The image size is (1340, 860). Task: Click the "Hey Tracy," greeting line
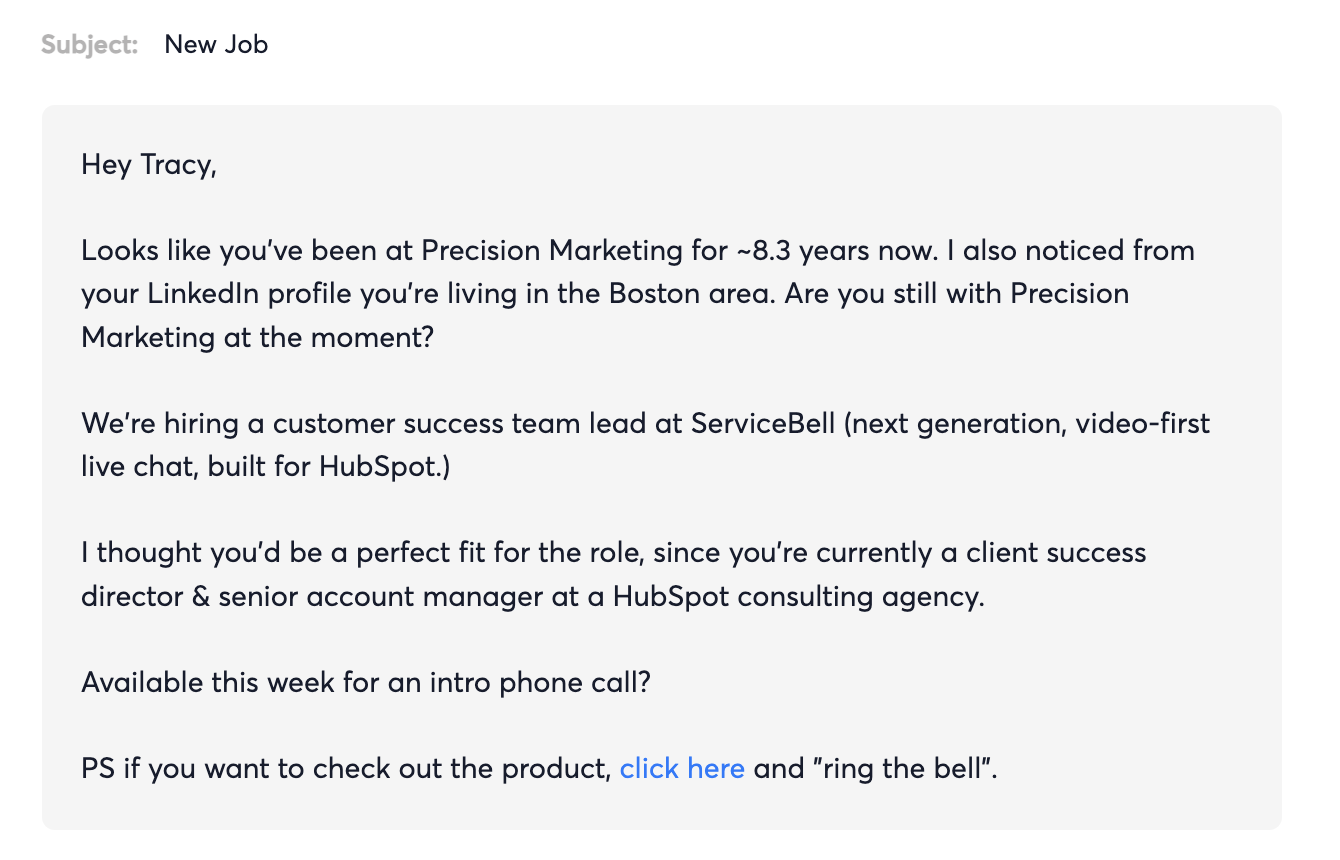click(149, 164)
